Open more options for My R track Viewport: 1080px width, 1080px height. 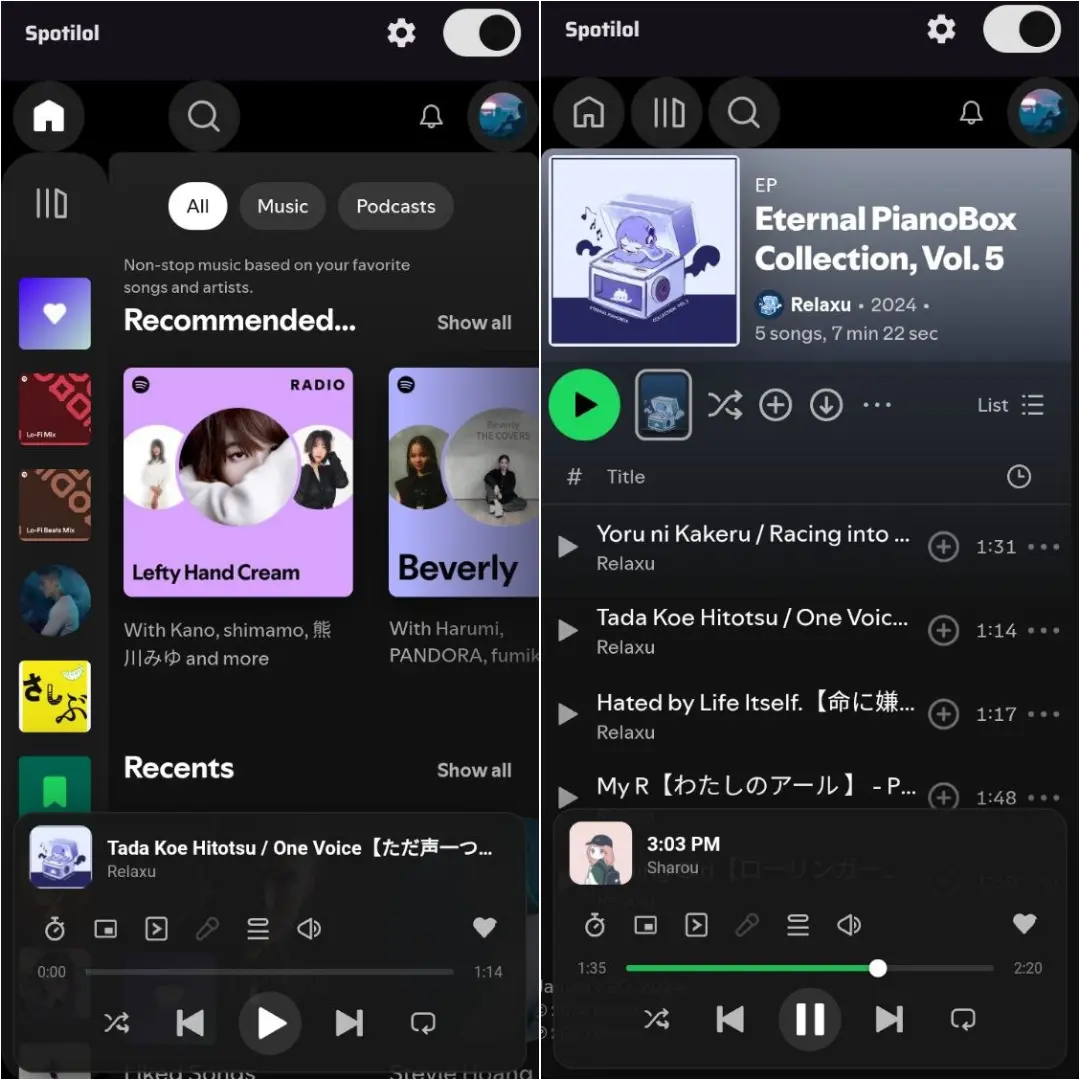(1043, 798)
